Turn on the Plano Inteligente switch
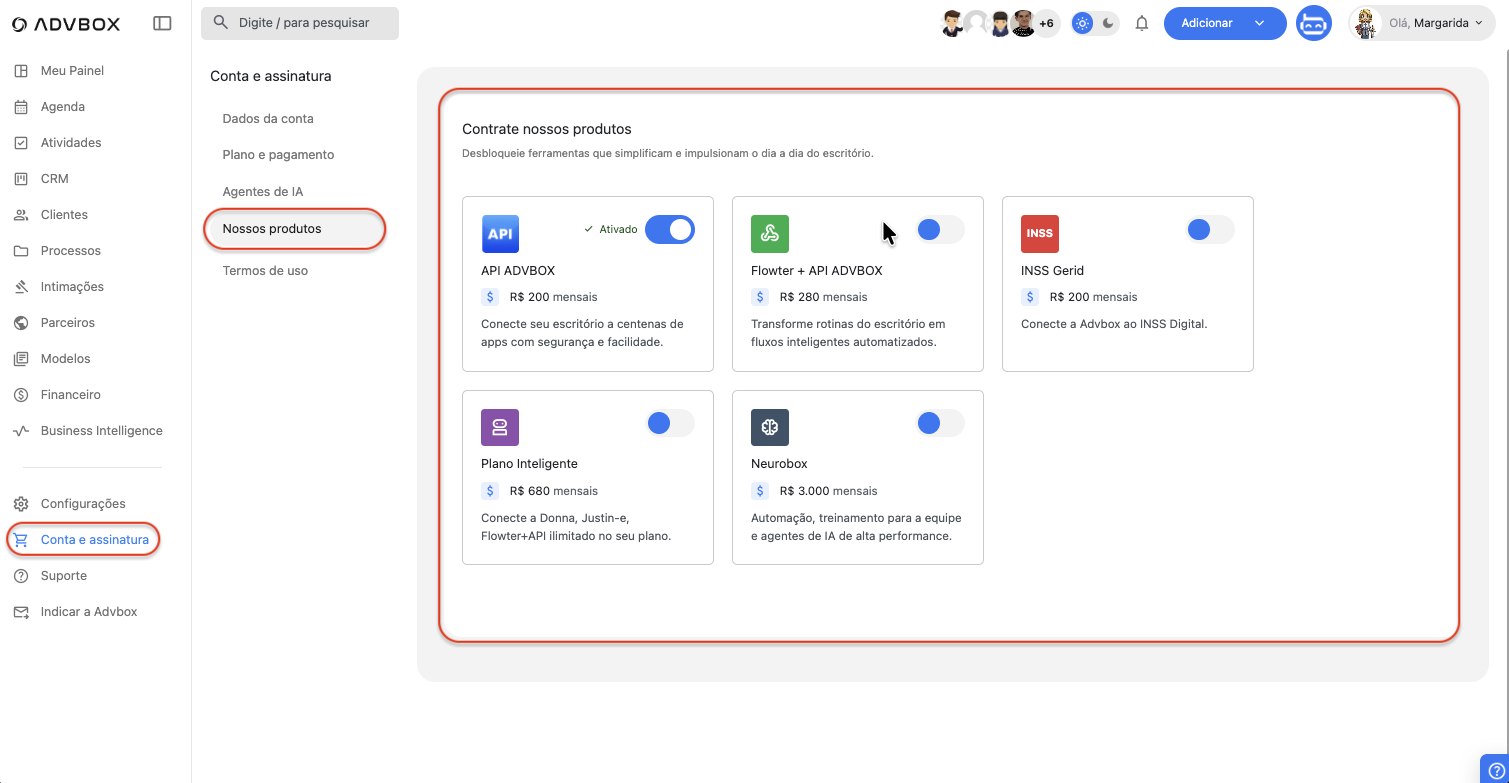 click(669, 424)
